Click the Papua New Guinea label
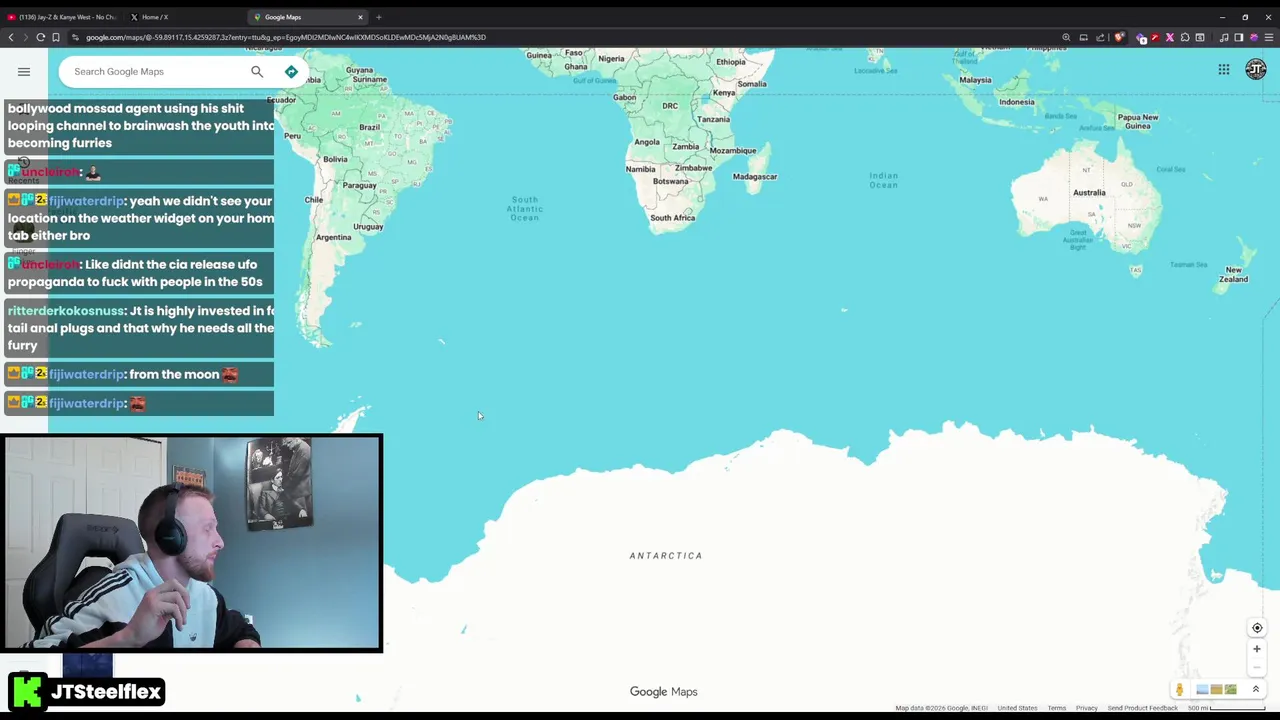The width and height of the screenshot is (1280, 720). (1137, 121)
